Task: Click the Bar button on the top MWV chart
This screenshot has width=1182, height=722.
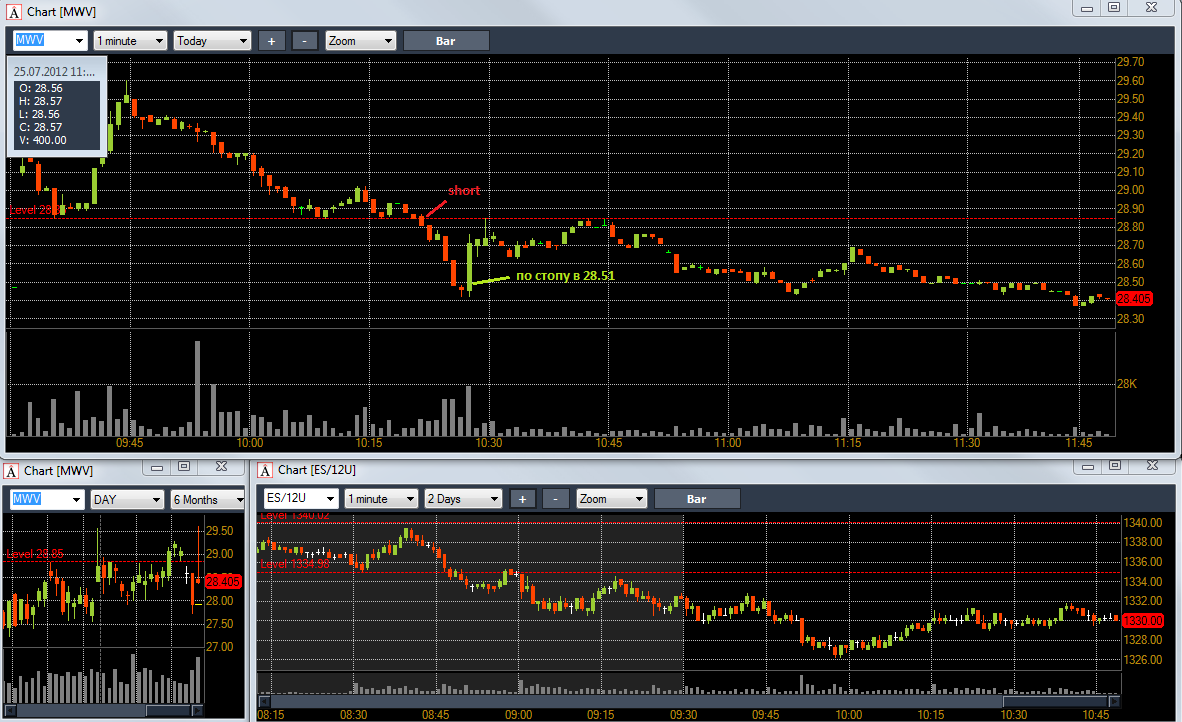Action: [446, 41]
